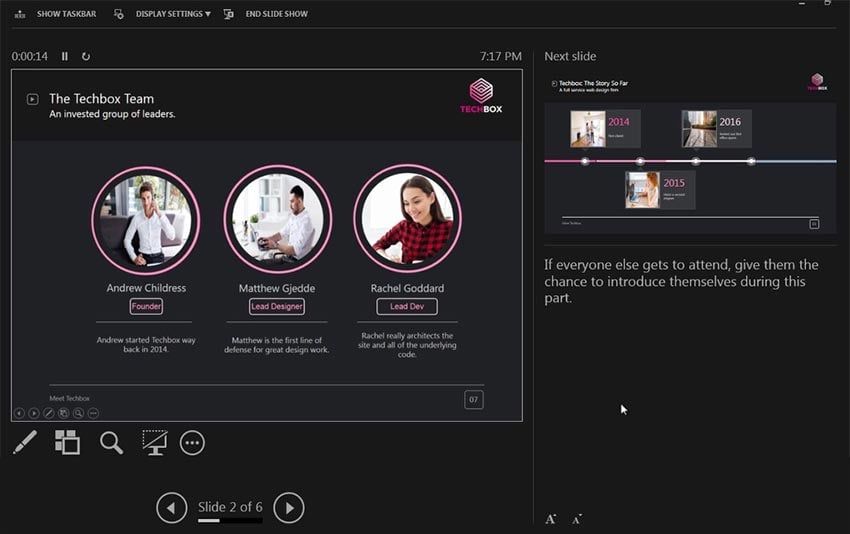The image size is (850, 534).
Task: Click the Lead Designer label on slide
Action: coord(277,307)
